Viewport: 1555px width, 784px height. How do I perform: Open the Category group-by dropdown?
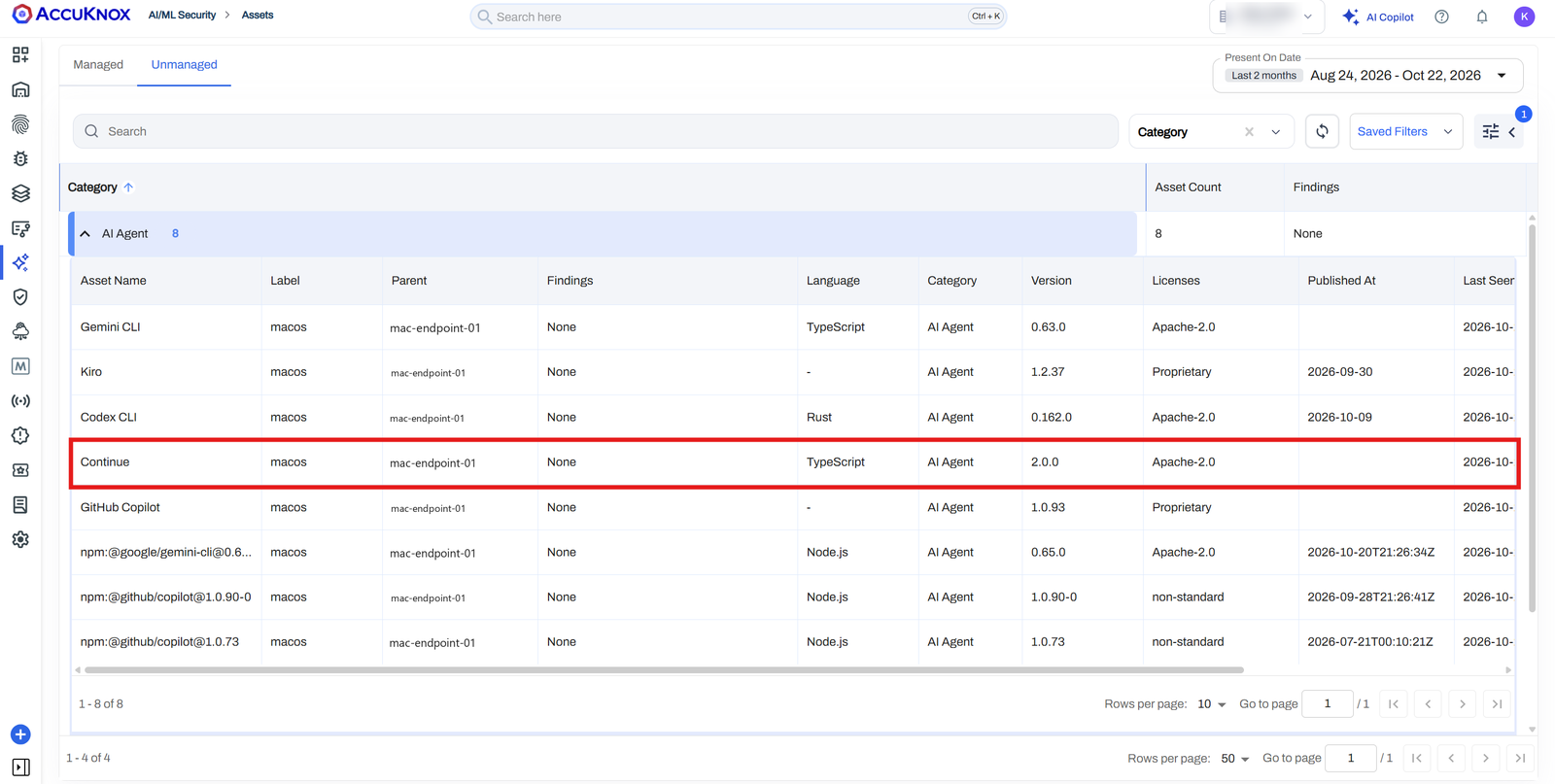point(1276,132)
